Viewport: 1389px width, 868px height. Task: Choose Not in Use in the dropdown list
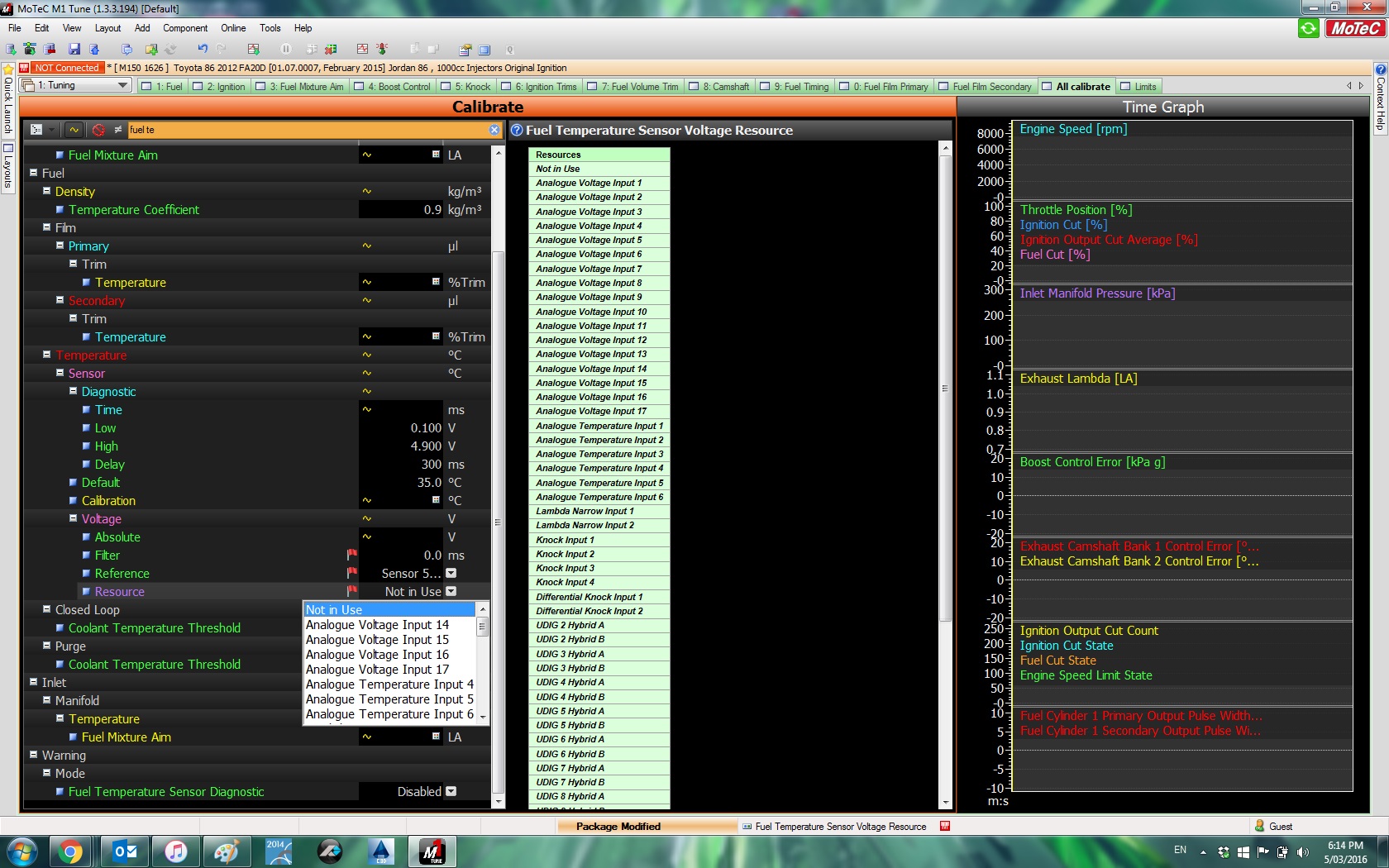click(x=389, y=609)
